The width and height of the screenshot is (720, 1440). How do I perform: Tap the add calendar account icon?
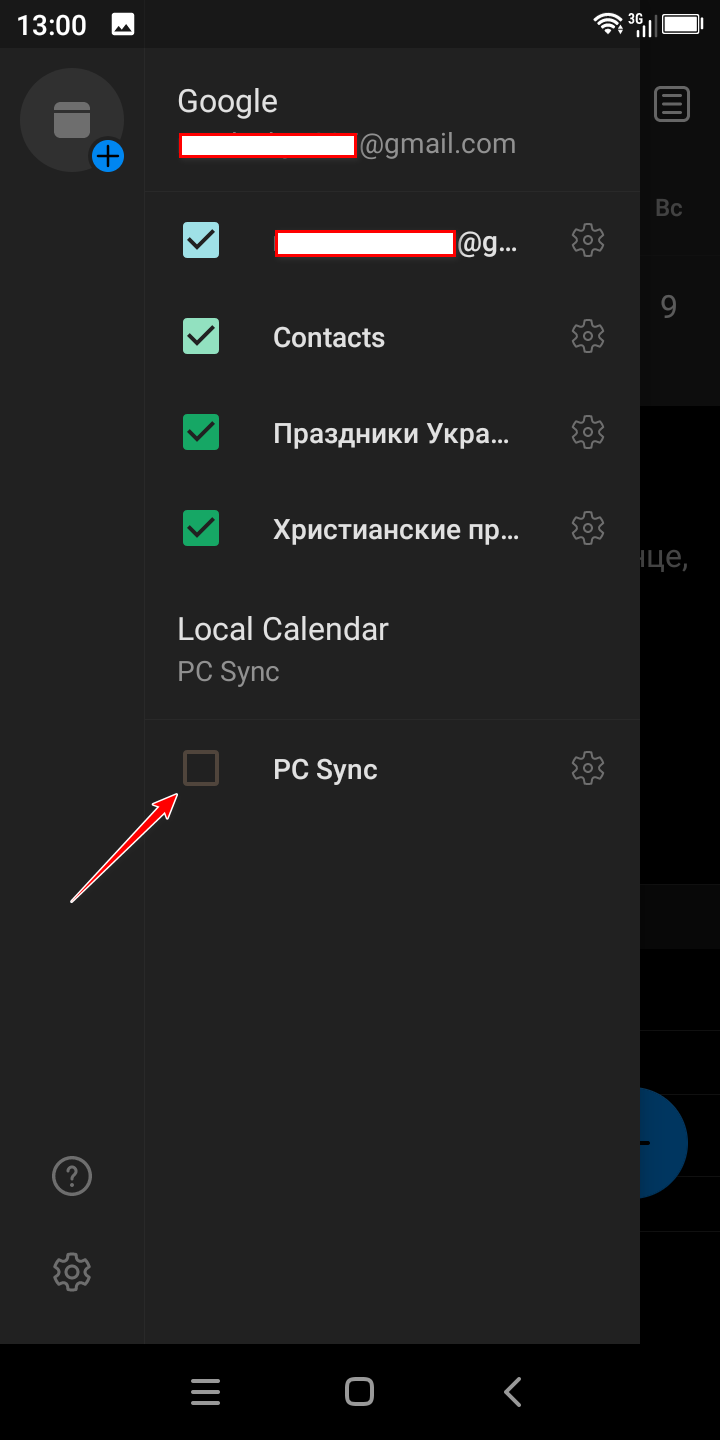72,120
